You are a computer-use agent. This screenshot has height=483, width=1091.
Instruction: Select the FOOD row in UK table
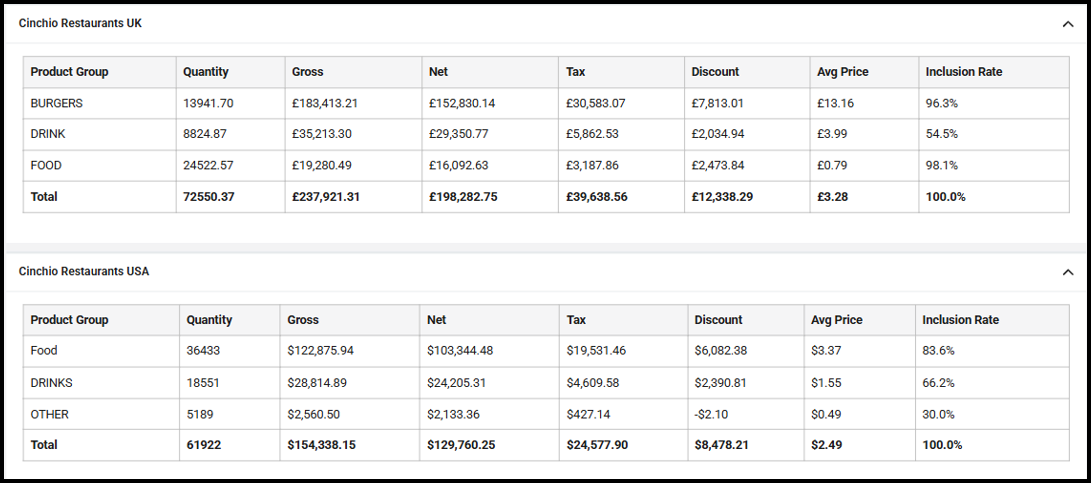46,165
